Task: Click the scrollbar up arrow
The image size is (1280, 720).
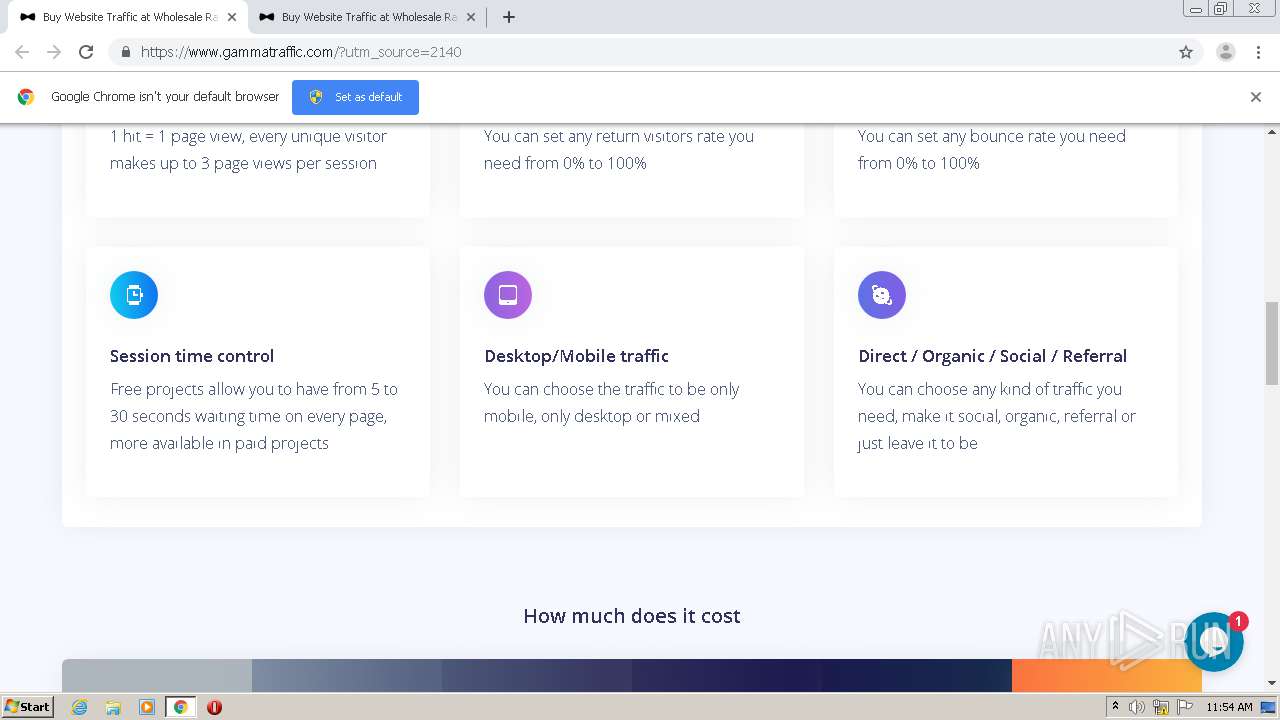Action: tap(1272, 131)
